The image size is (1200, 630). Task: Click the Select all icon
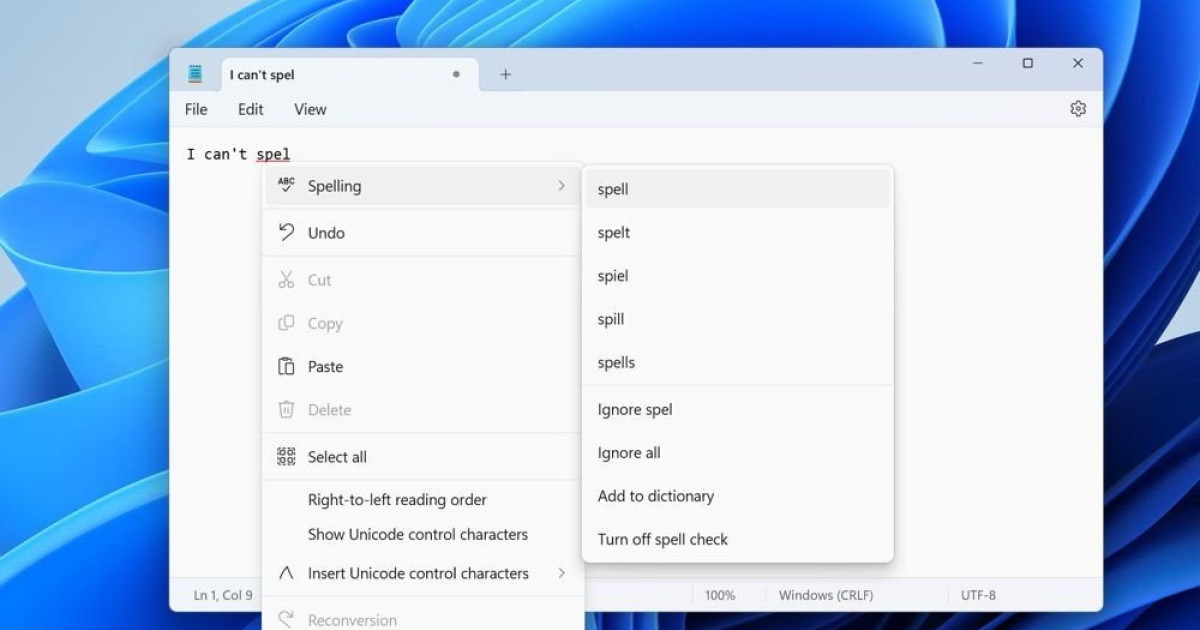coord(284,456)
